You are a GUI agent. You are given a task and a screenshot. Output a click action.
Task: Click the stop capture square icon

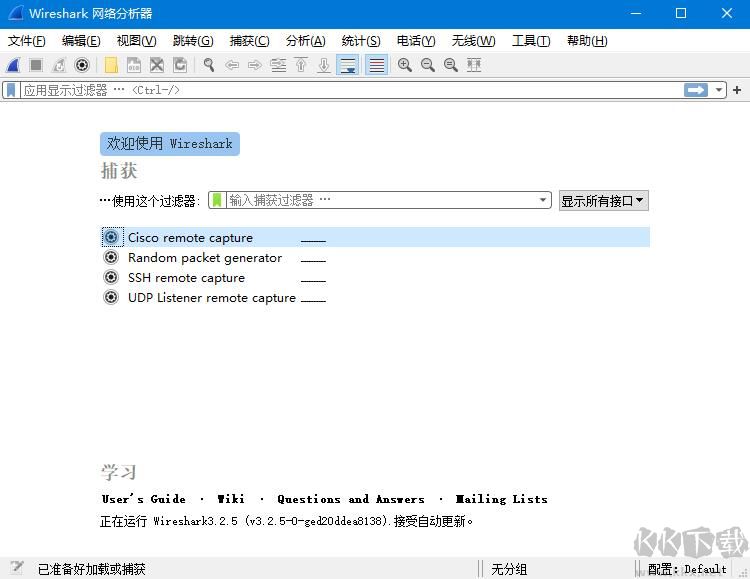36,65
